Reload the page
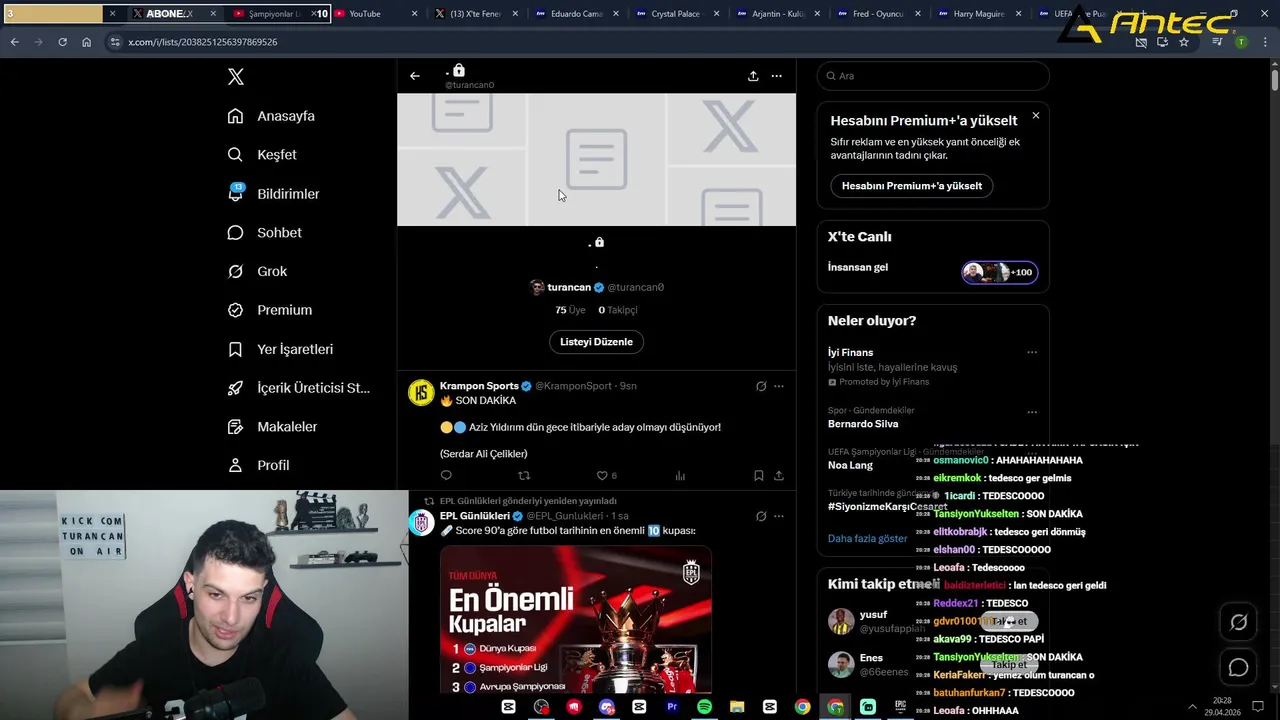Screen dimensions: 1280x720 (62, 42)
